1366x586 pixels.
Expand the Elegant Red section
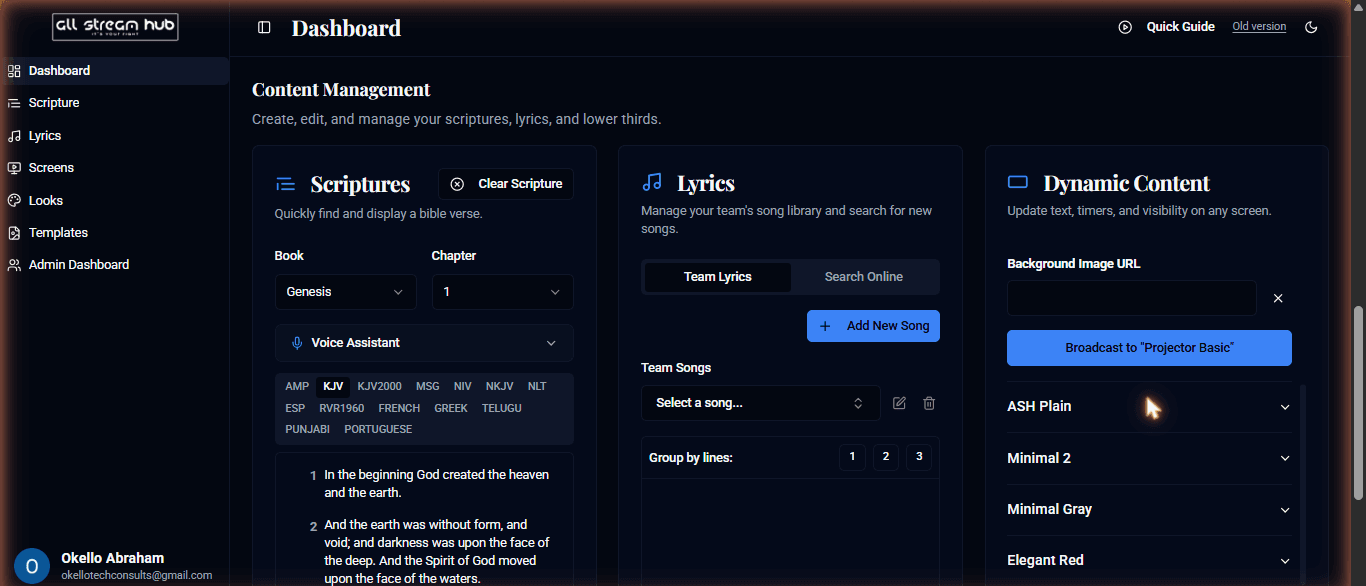(1149, 560)
